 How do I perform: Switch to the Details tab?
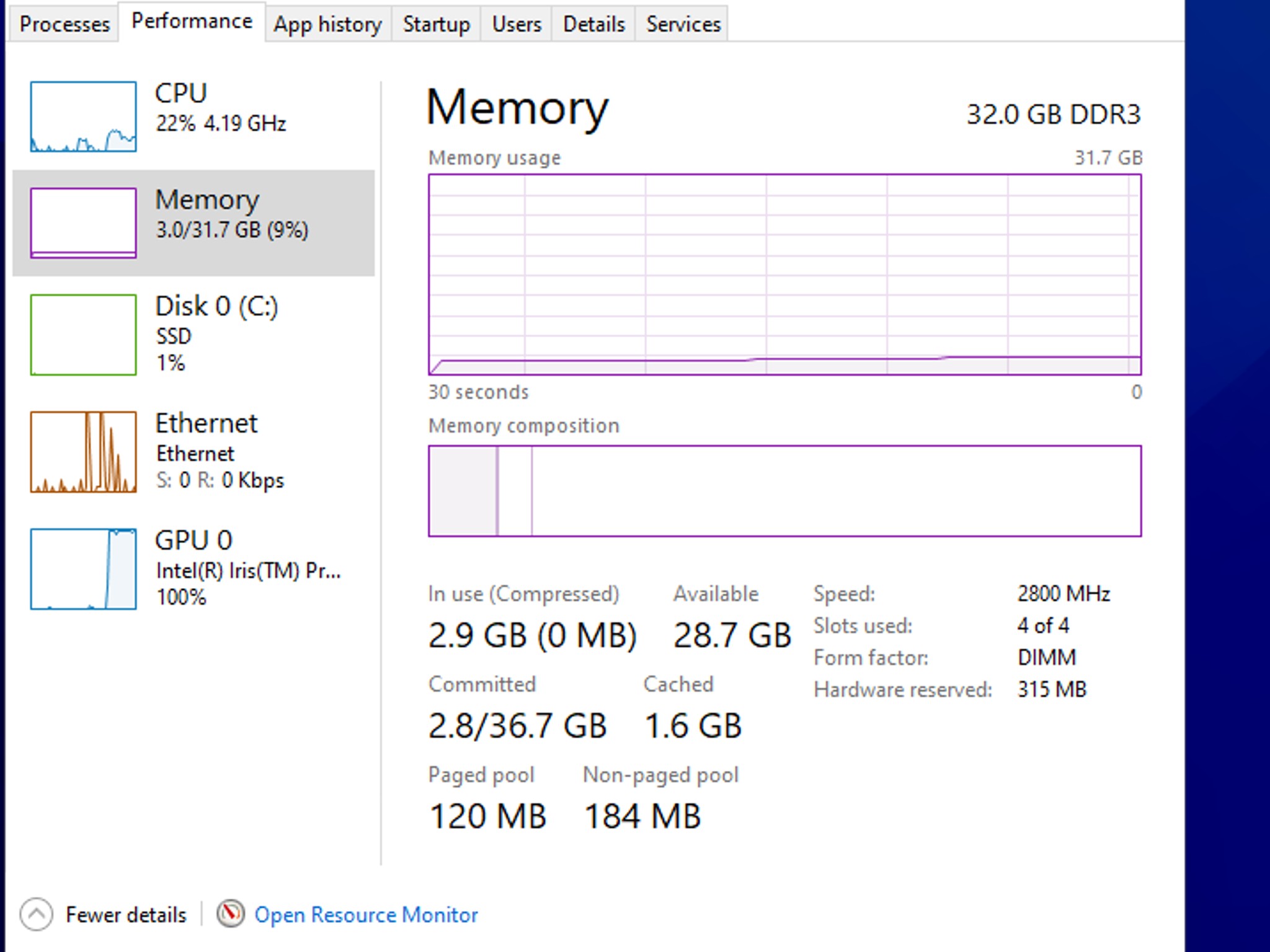[x=593, y=24]
